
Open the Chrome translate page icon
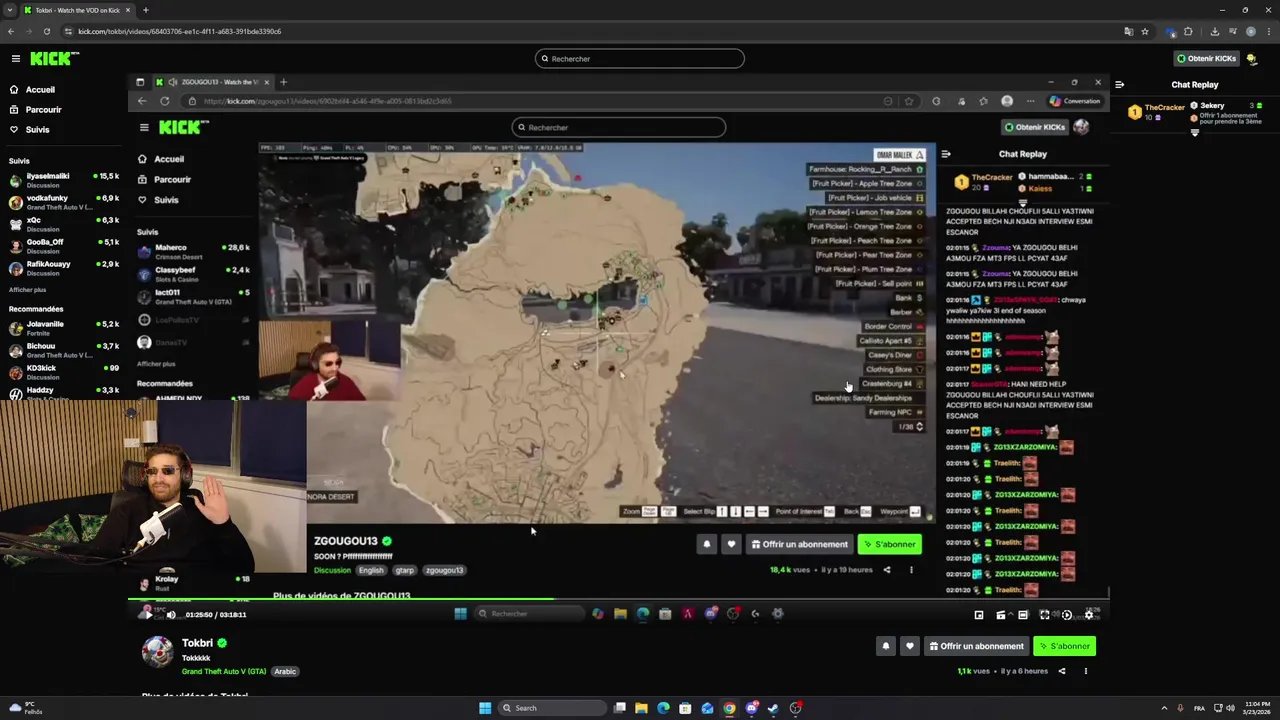(1128, 31)
